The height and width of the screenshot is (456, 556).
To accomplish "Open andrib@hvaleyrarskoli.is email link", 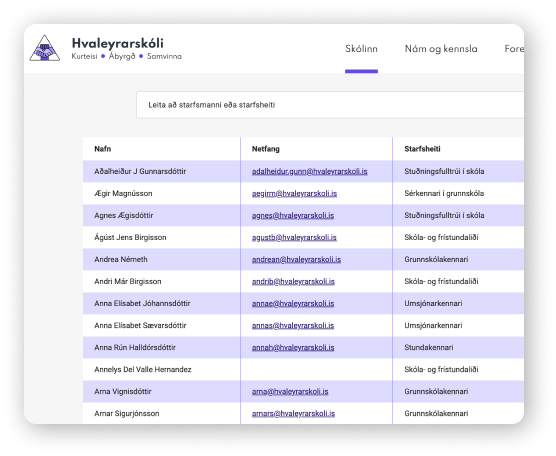I will pos(293,281).
